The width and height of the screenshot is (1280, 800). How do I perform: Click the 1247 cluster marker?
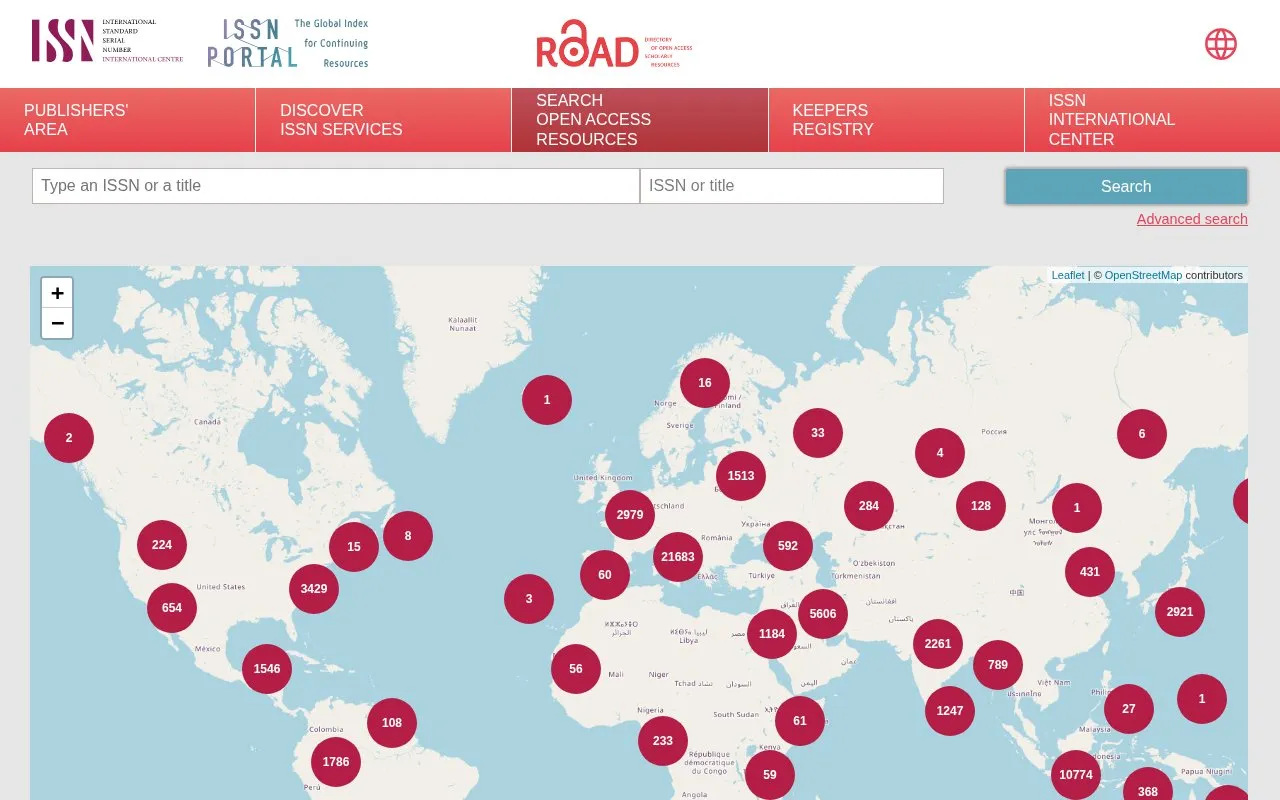950,711
